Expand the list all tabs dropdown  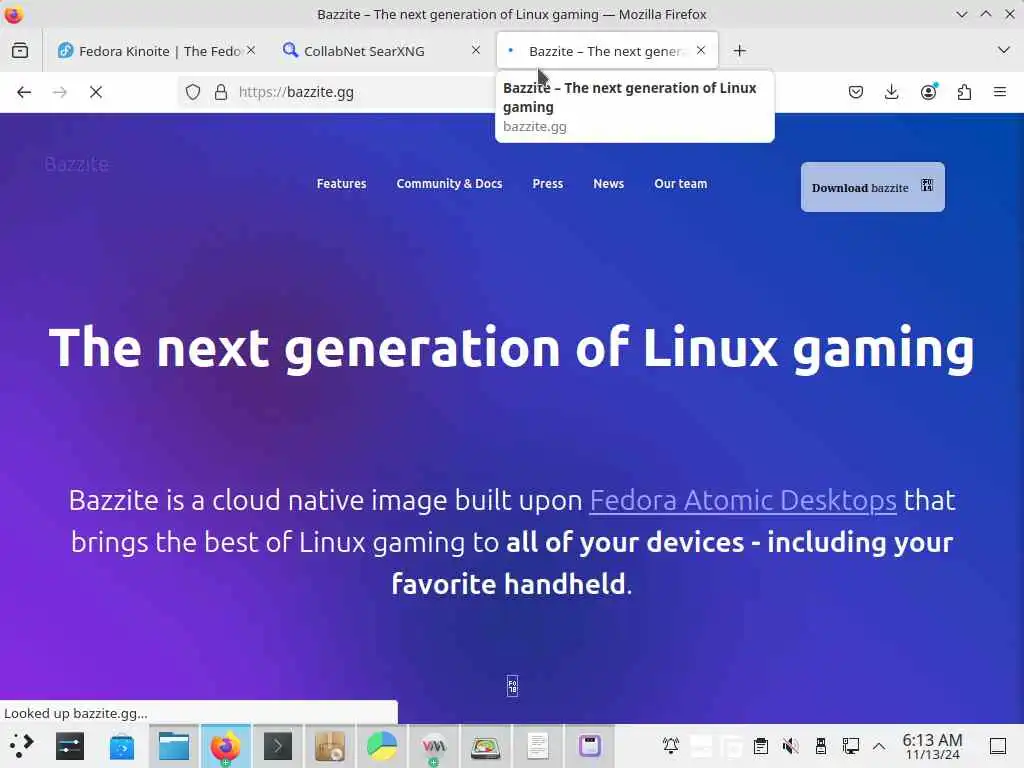pos(1004,50)
